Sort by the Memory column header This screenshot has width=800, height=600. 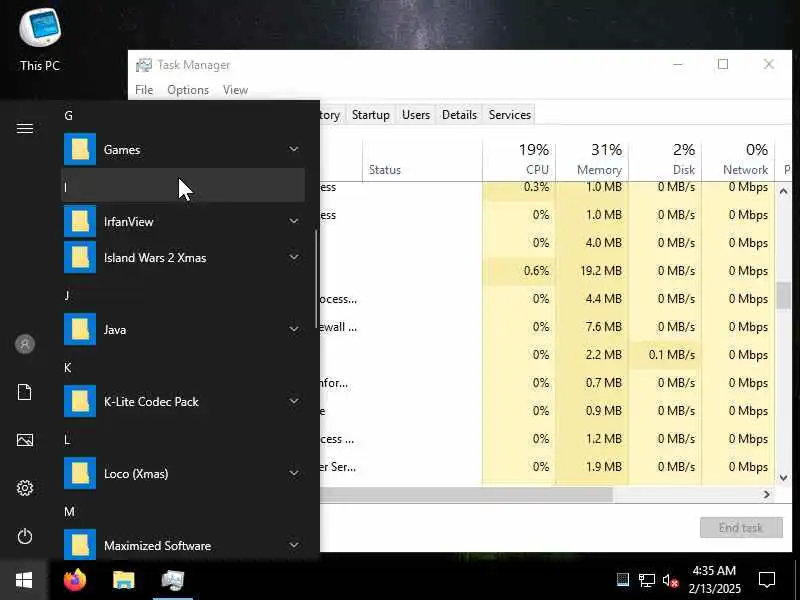coord(592,159)
